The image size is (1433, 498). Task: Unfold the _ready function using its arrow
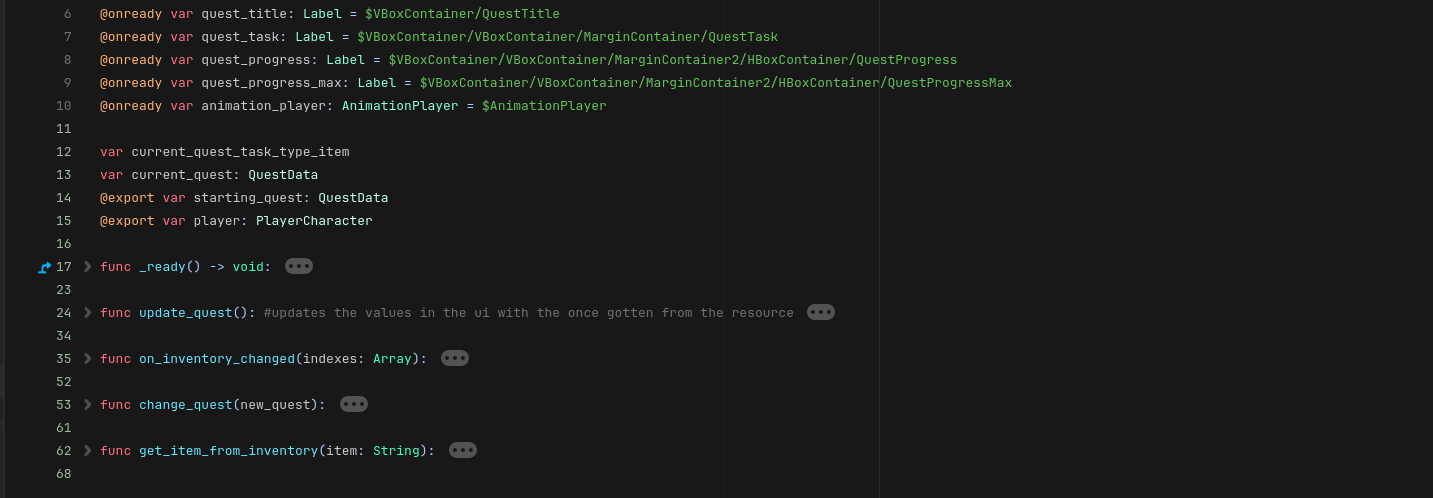[88, 266]
